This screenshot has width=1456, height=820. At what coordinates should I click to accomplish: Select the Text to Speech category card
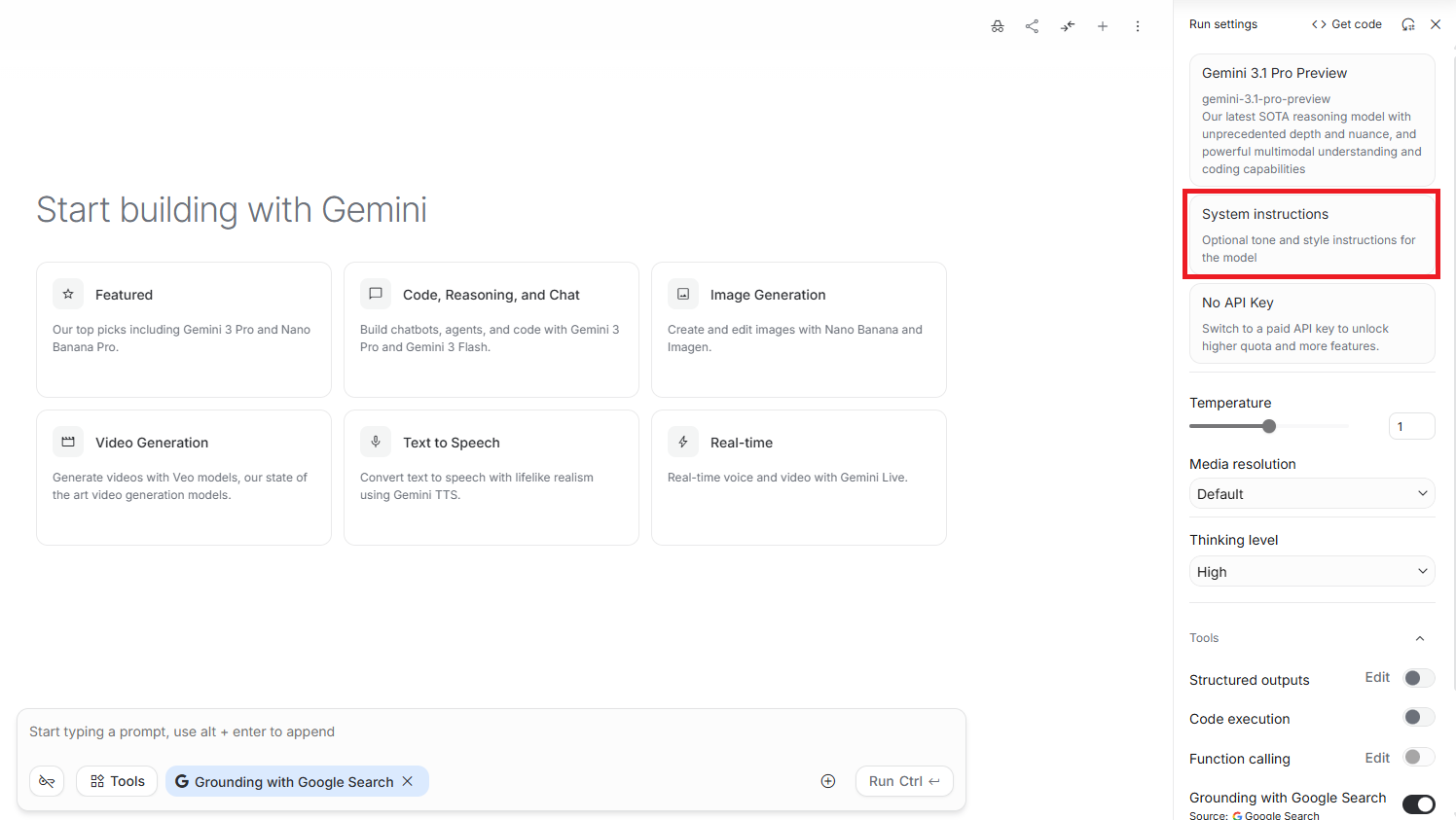click(x=491, y=477)
